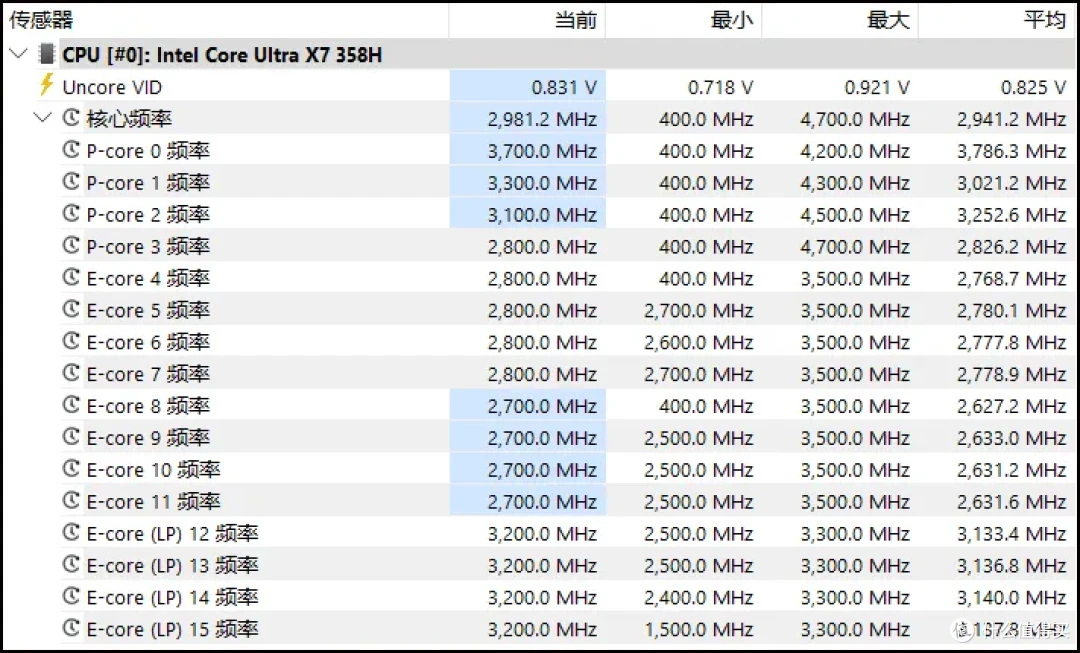Image resolution: width=1080 pixels, height=653 pixels.
Task: Collapse the 核心频率 tree node
Action: [43, 118]
